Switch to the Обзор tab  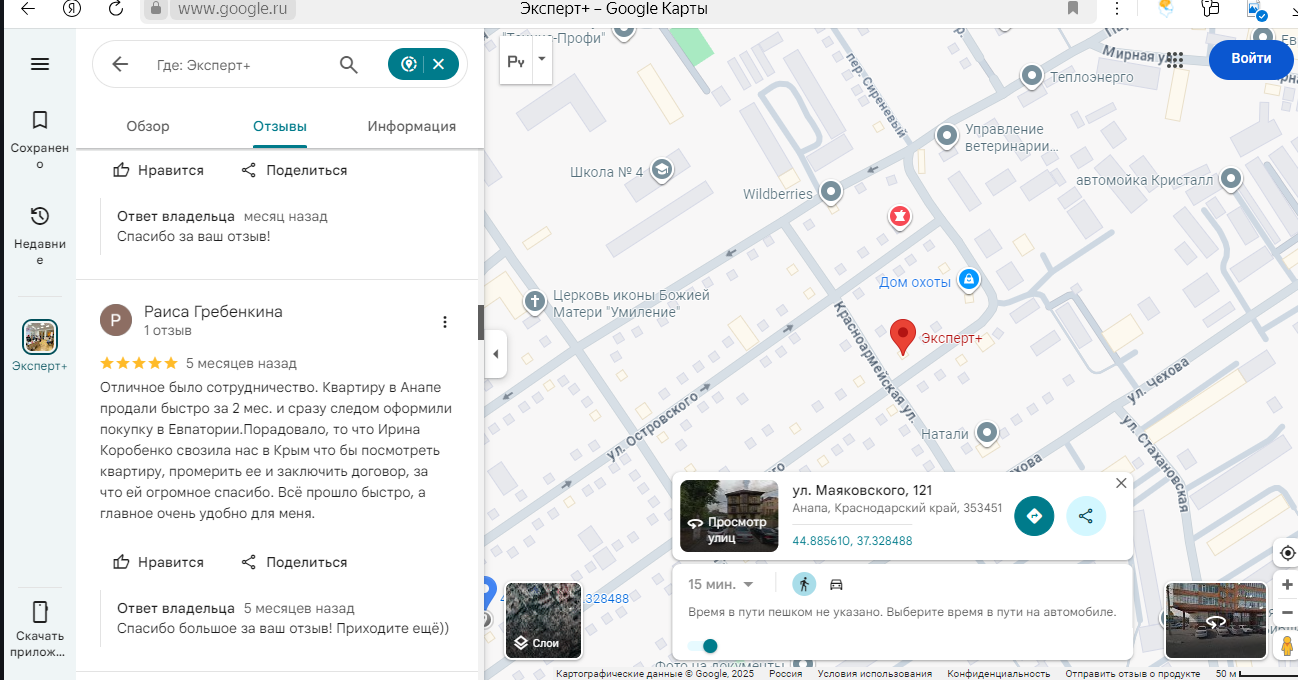[148, 126]
